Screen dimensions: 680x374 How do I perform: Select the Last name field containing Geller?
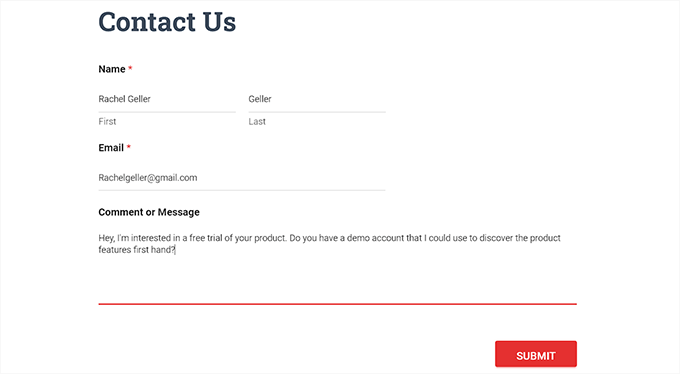(x=317, y=99)
